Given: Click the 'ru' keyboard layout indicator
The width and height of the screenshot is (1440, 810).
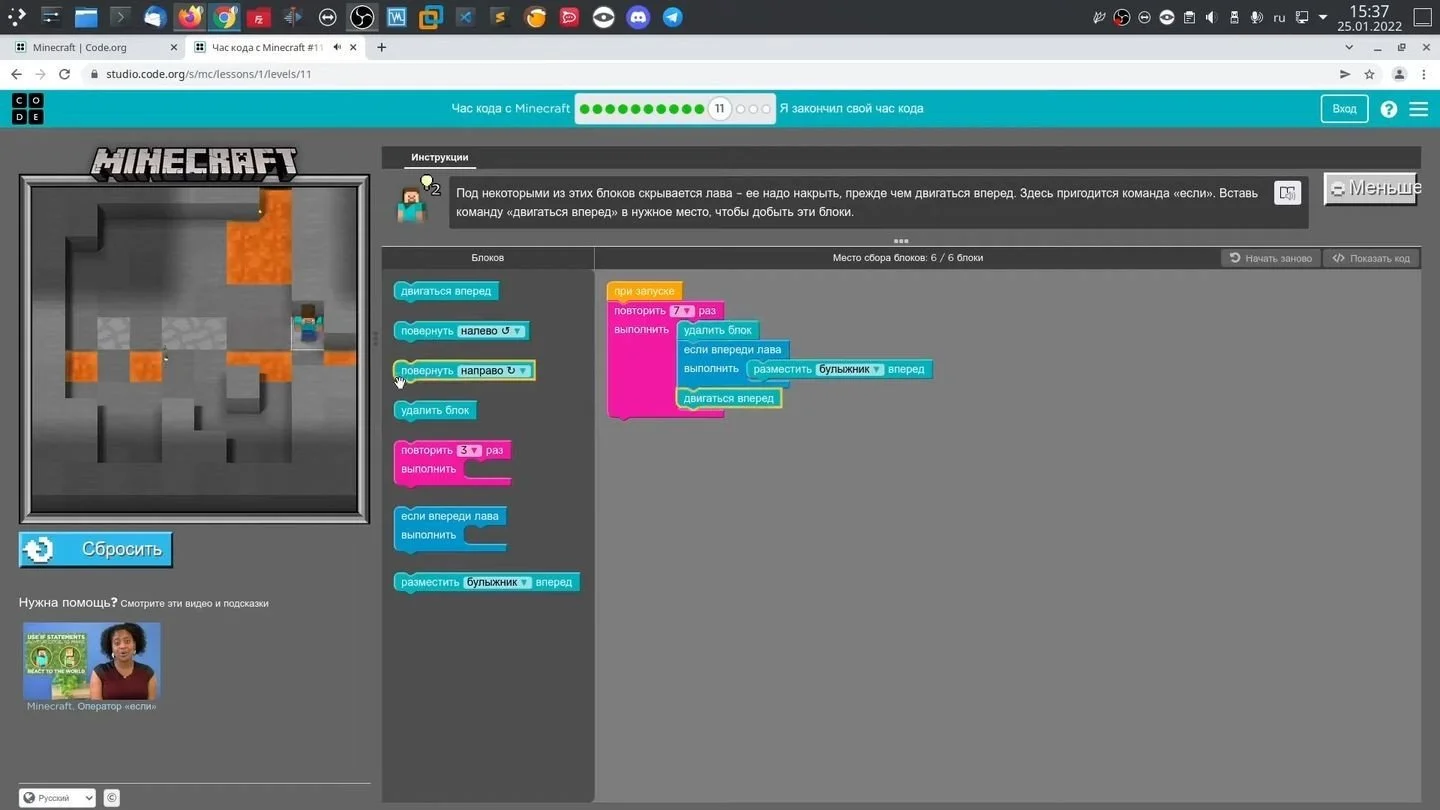Looking at the screenshot, I should point(1279,18).
